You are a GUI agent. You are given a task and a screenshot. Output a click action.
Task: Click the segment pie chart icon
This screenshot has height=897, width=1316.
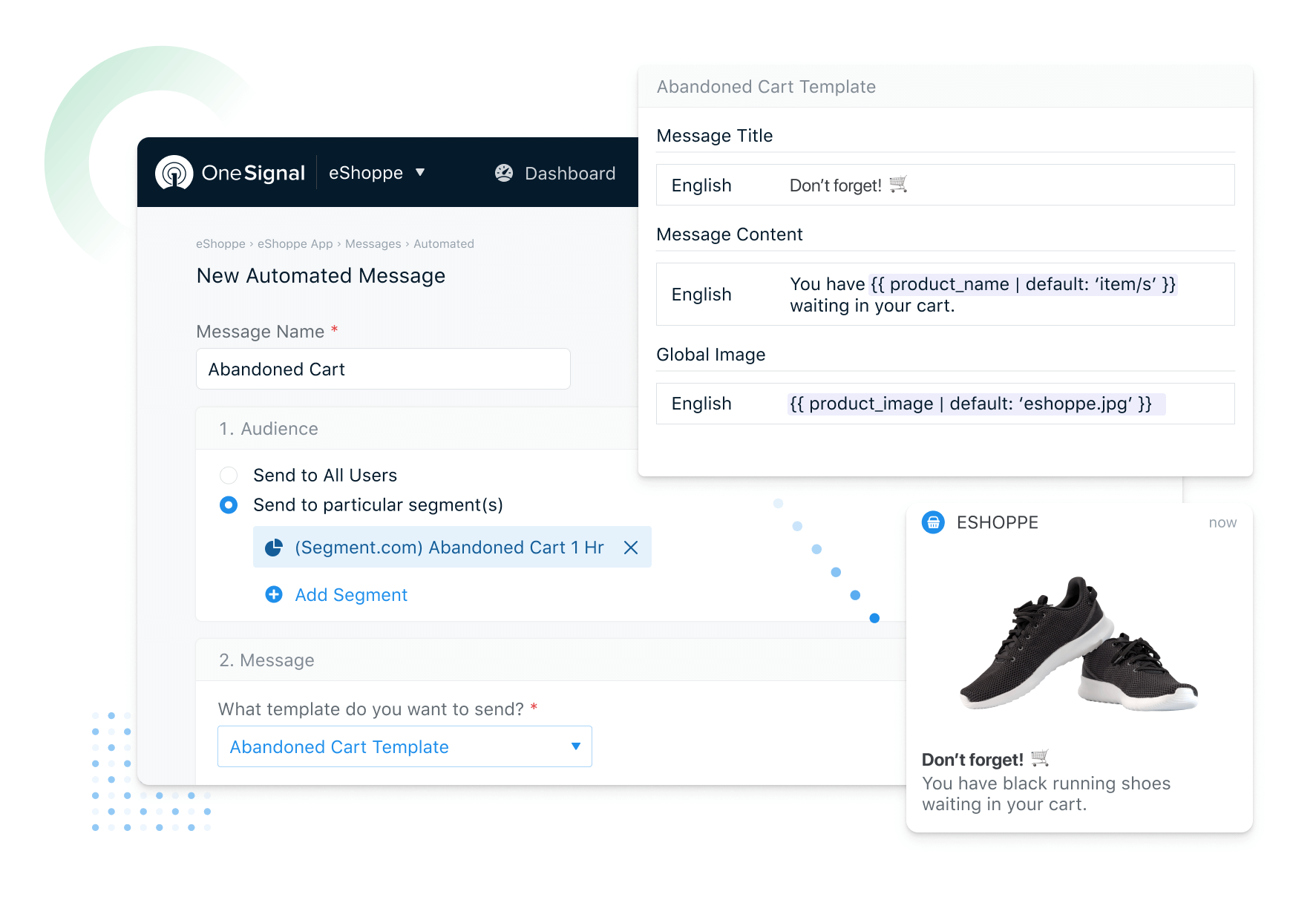coord(274,548)
